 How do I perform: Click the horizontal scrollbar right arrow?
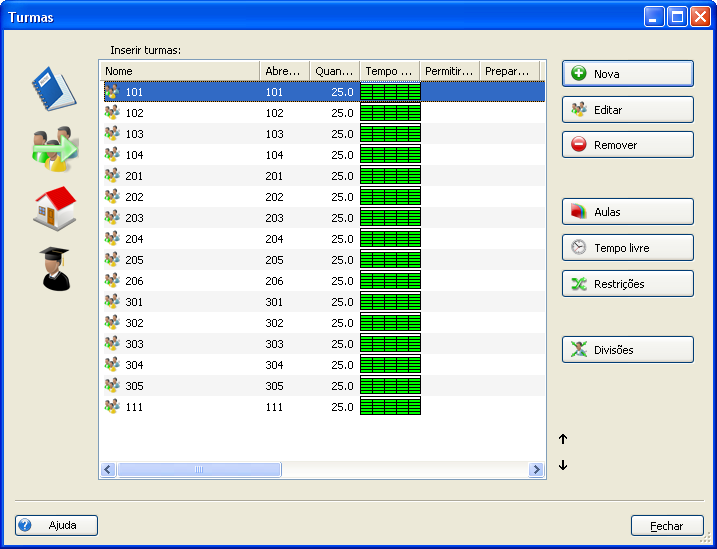[537, 470]
